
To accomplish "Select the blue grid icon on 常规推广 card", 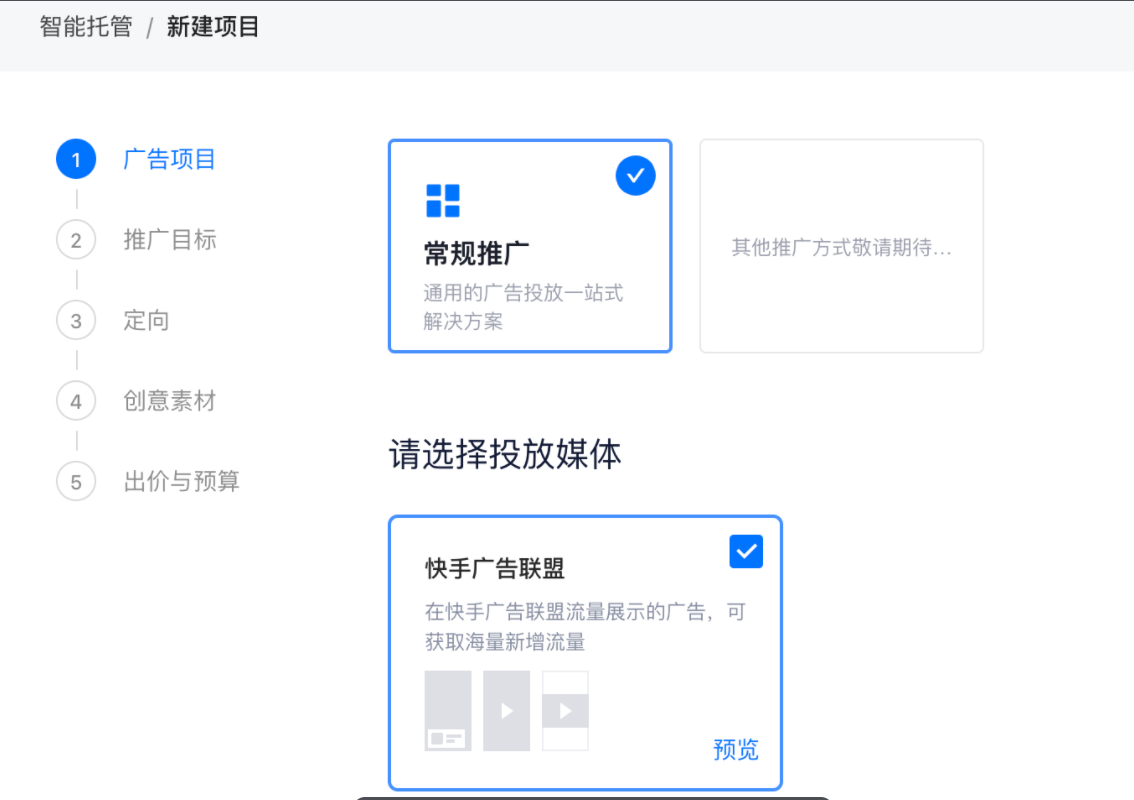I will click(x=443, y=201).
